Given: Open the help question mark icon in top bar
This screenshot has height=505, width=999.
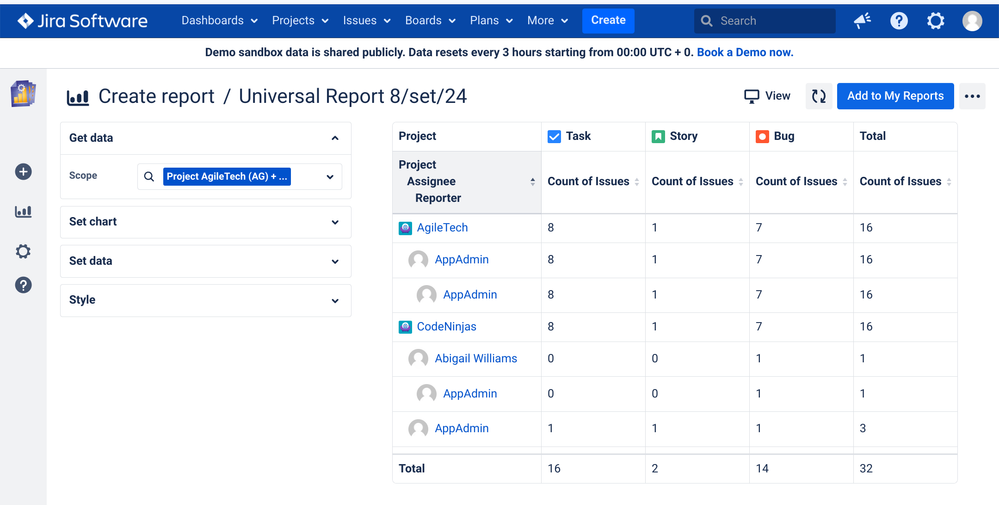Looking at the screenshot, I should (x=899, y=21).
